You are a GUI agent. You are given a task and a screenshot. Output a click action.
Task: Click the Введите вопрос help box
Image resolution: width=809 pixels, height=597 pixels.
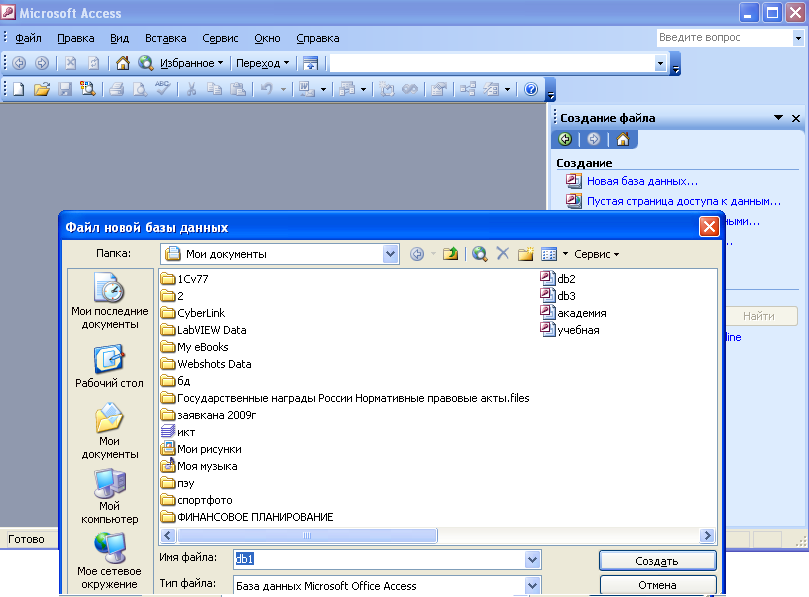click(724, 37)
